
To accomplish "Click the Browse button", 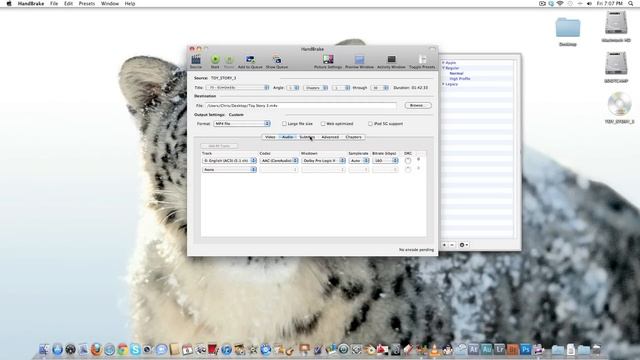I will pos(418,105).
